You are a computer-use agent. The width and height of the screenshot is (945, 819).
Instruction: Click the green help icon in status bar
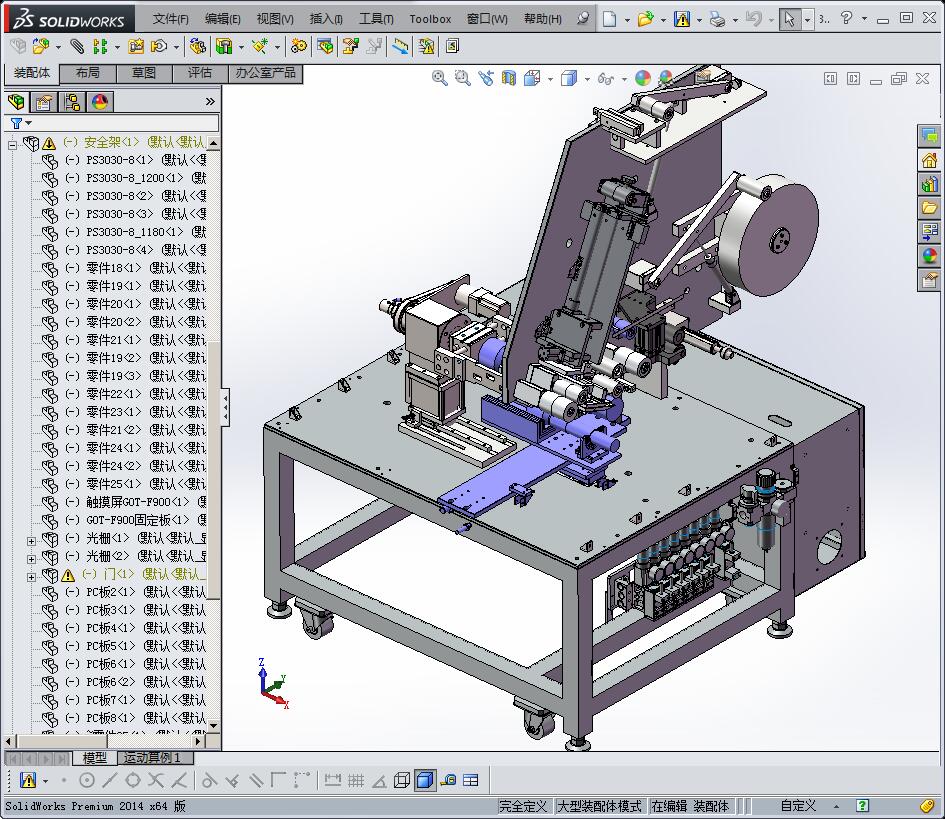(x=863, y=806)
